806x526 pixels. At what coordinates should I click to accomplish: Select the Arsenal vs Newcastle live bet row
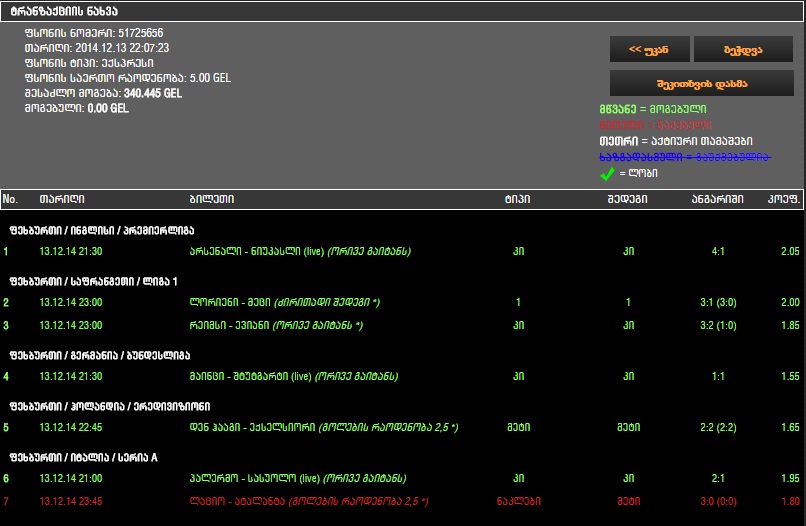(299, 251)
